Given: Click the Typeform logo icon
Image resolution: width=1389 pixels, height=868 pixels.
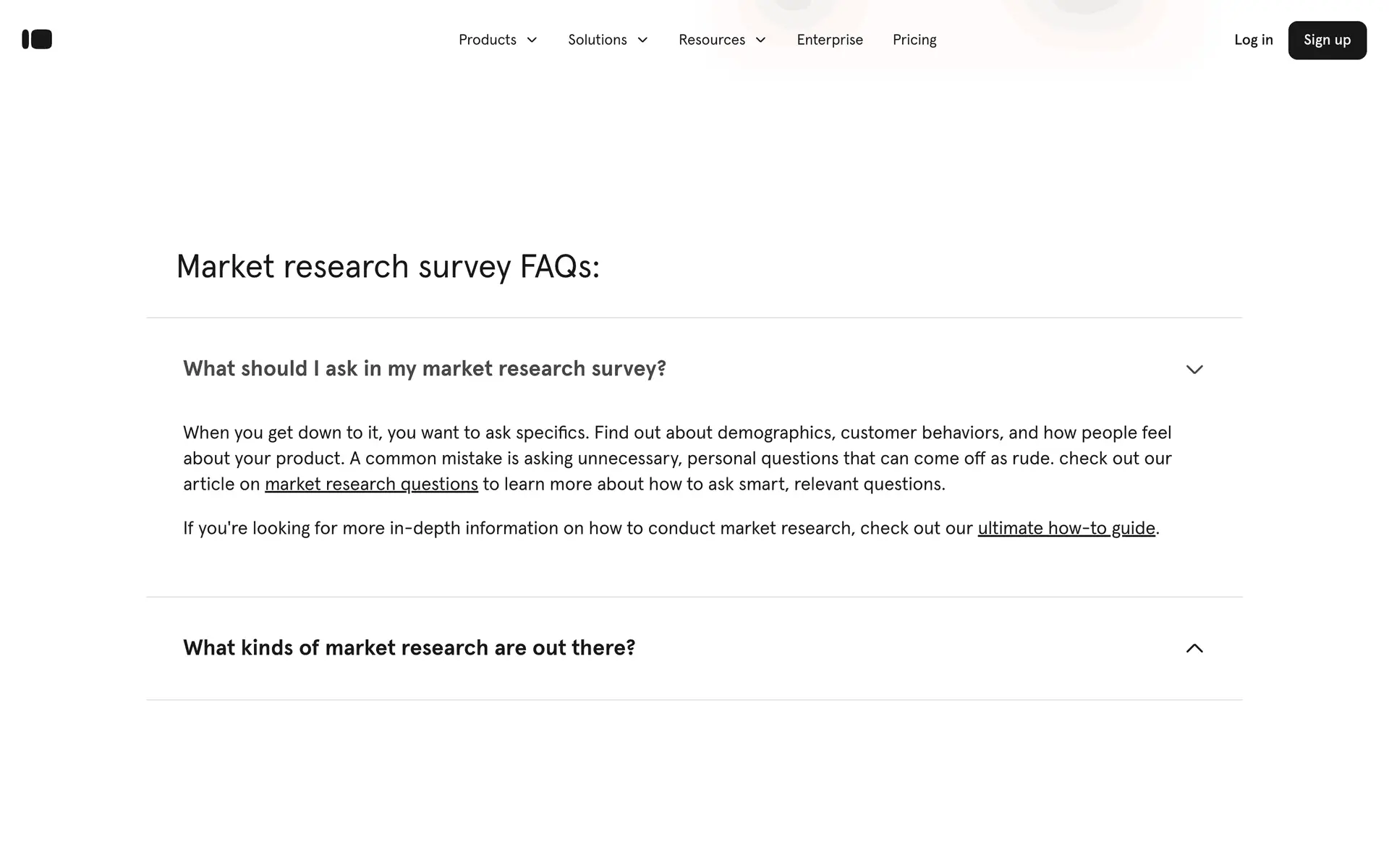Looking at the screenshot, I should pyautogui.click(x=37, y=40).
